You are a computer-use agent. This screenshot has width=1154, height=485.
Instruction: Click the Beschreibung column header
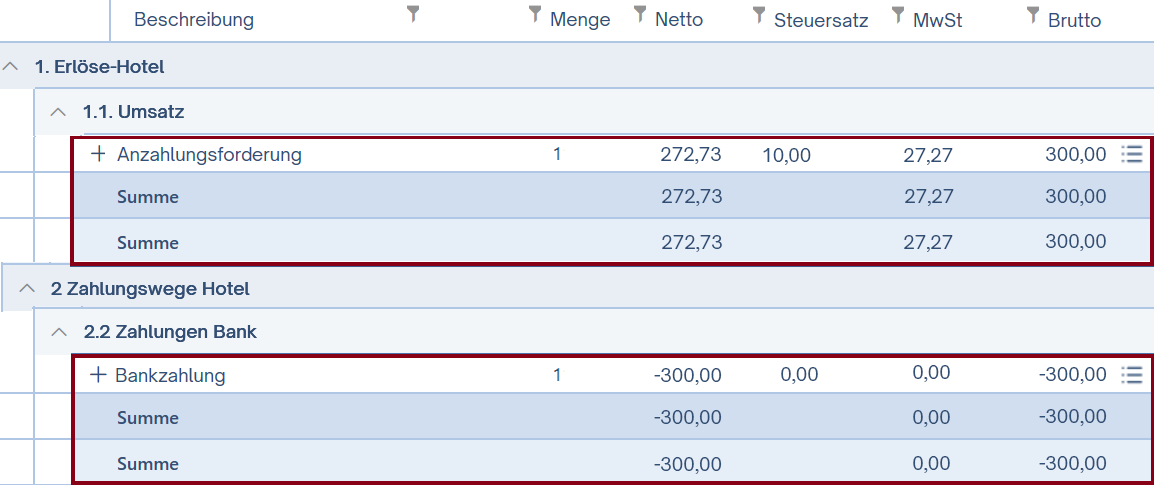[x=194, y=20]
